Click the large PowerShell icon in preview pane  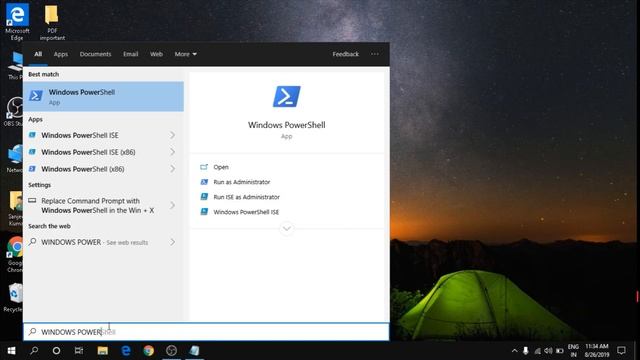click(287, 96)
